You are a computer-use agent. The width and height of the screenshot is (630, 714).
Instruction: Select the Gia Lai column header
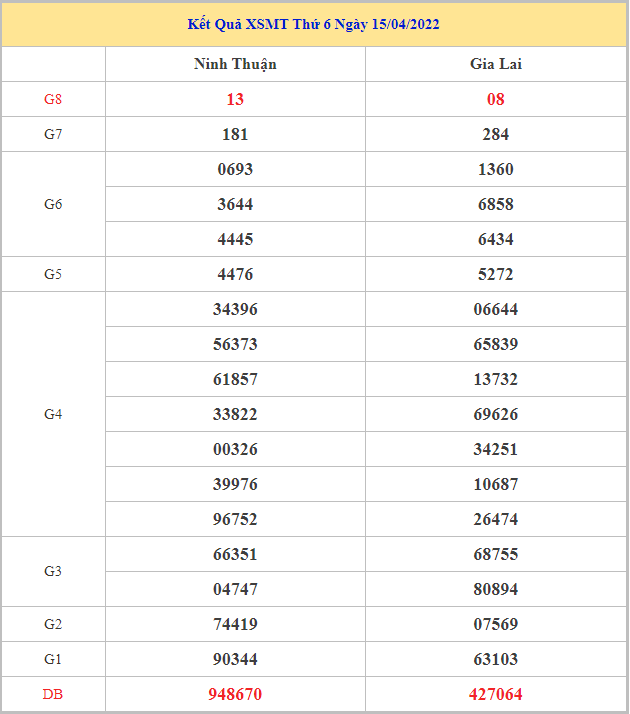point(496,64)
